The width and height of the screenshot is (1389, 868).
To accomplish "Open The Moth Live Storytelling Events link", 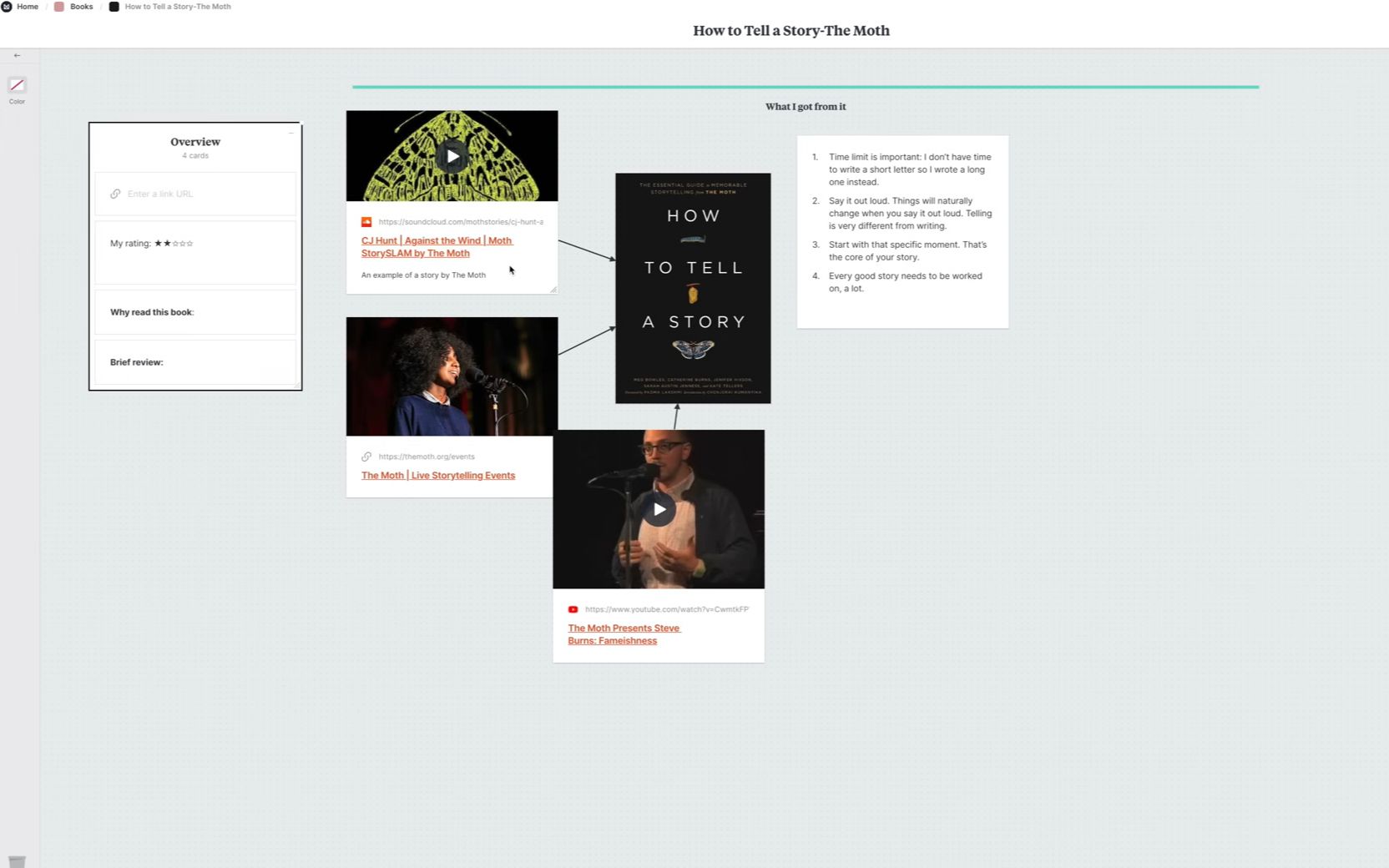I will 438,476.
